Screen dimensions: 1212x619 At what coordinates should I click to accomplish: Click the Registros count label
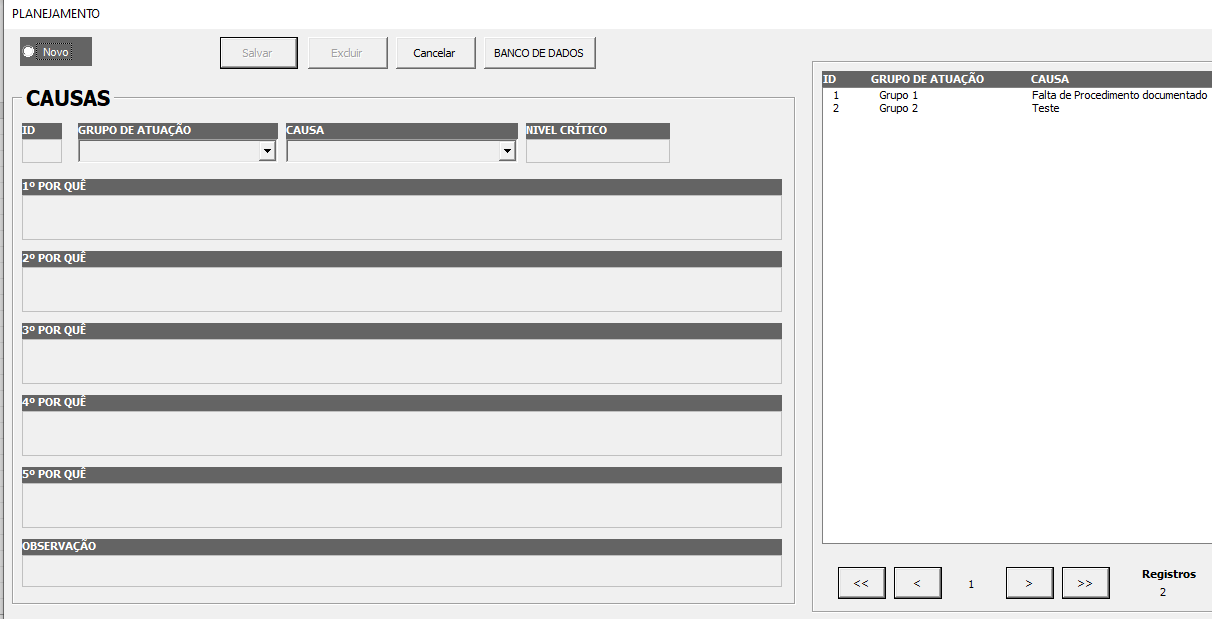coord(1169,574)
